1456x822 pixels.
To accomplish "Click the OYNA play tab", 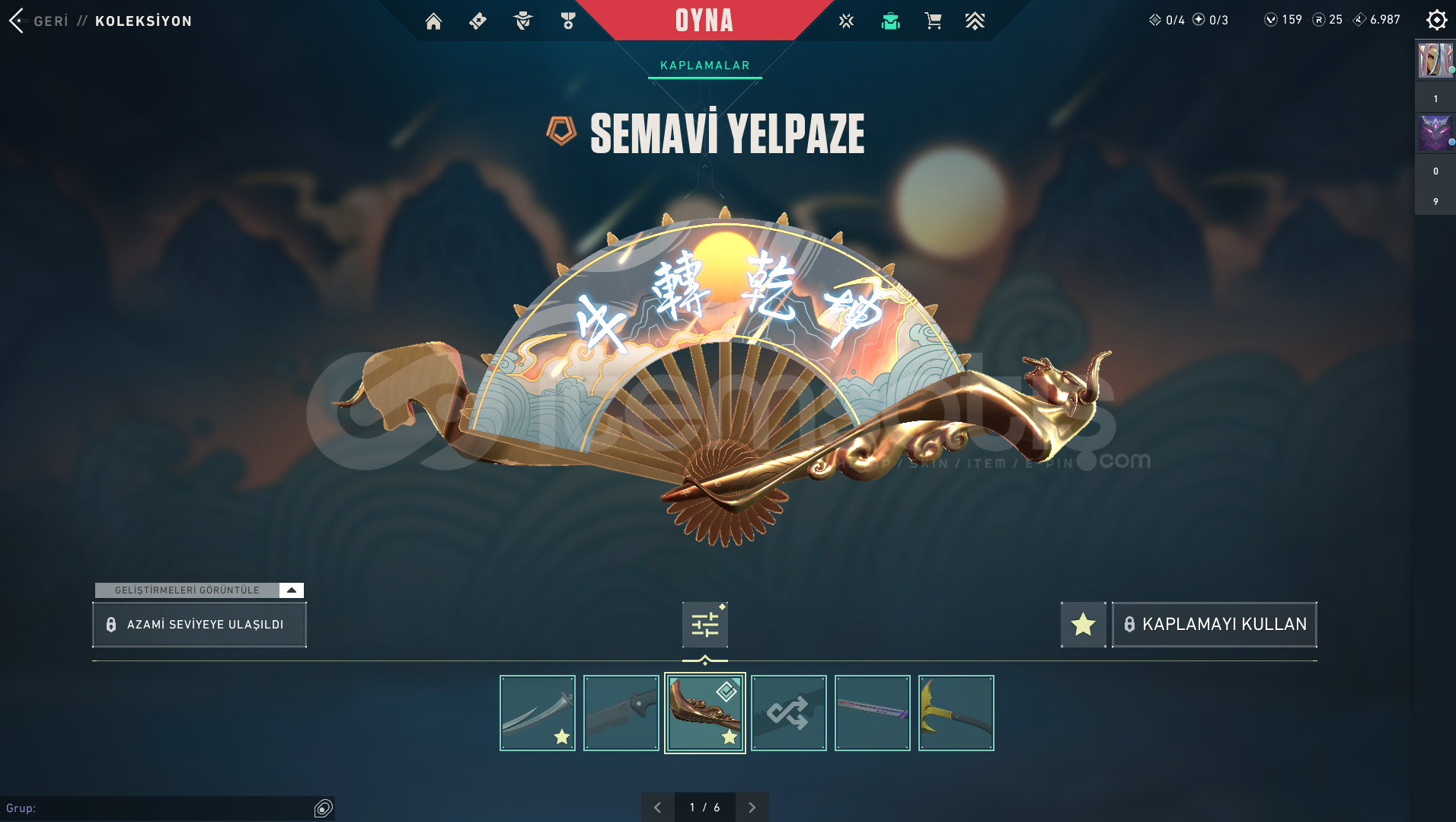I will point(704,20).
